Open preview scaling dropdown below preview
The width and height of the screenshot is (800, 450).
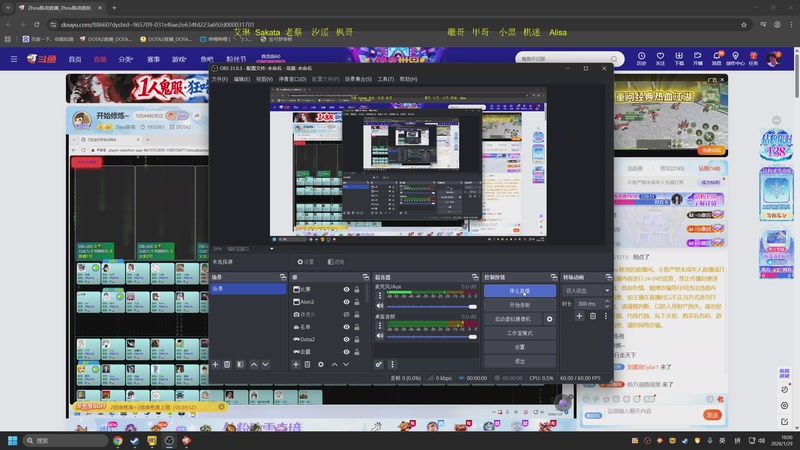coord(271,248)
